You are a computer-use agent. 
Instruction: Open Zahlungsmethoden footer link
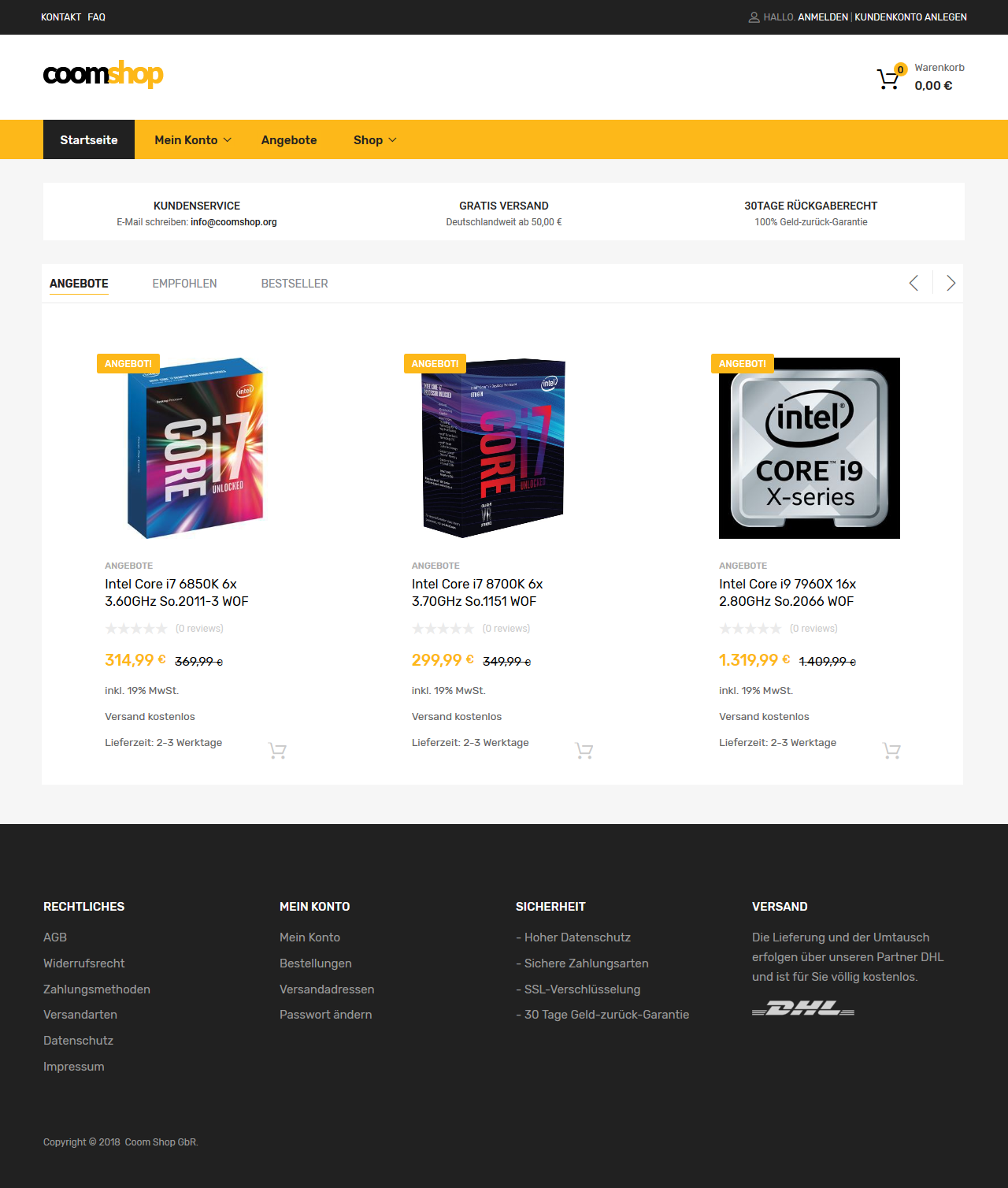pyautogui.click(x=97, y=989)
